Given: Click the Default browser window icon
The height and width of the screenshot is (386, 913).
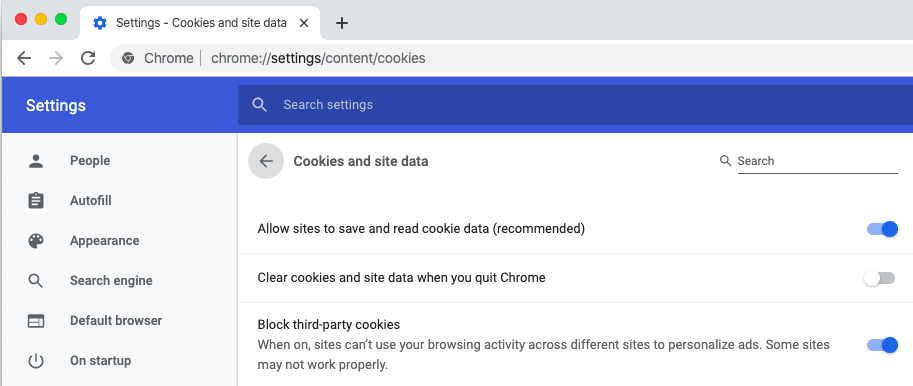Looking at the screenshot, I should [36, 321].
